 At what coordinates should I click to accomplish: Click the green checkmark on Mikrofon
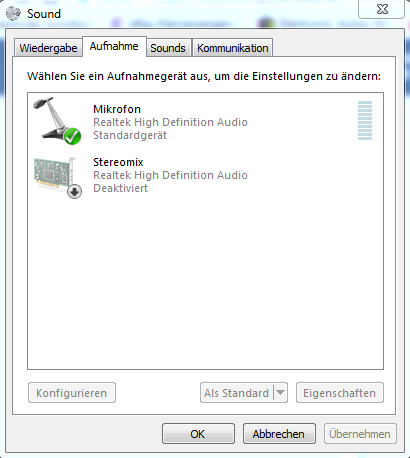tap(72, 136)
